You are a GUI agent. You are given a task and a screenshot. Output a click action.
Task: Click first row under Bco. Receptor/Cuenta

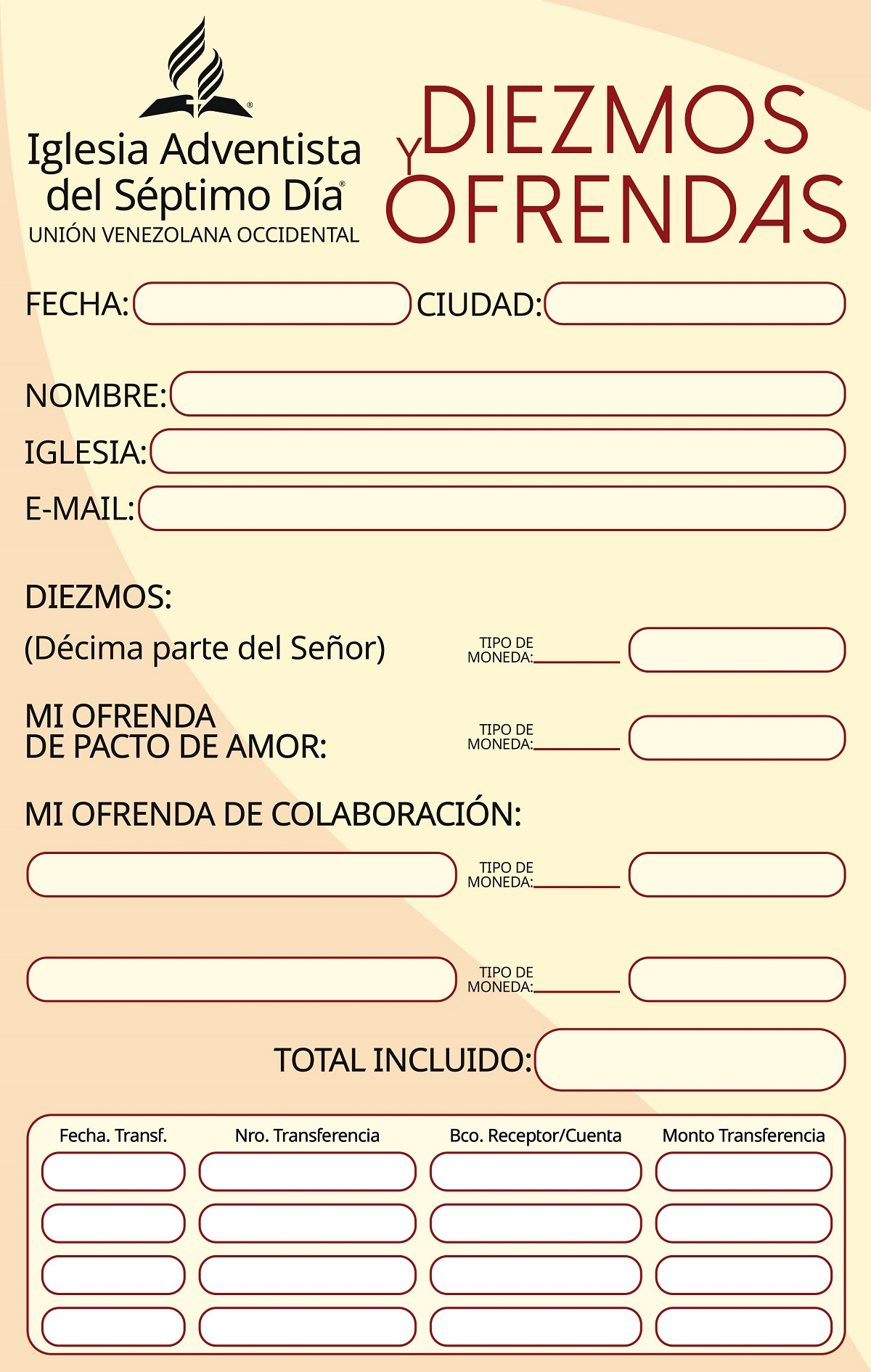pyautogui.click(x=536, y=1172)
